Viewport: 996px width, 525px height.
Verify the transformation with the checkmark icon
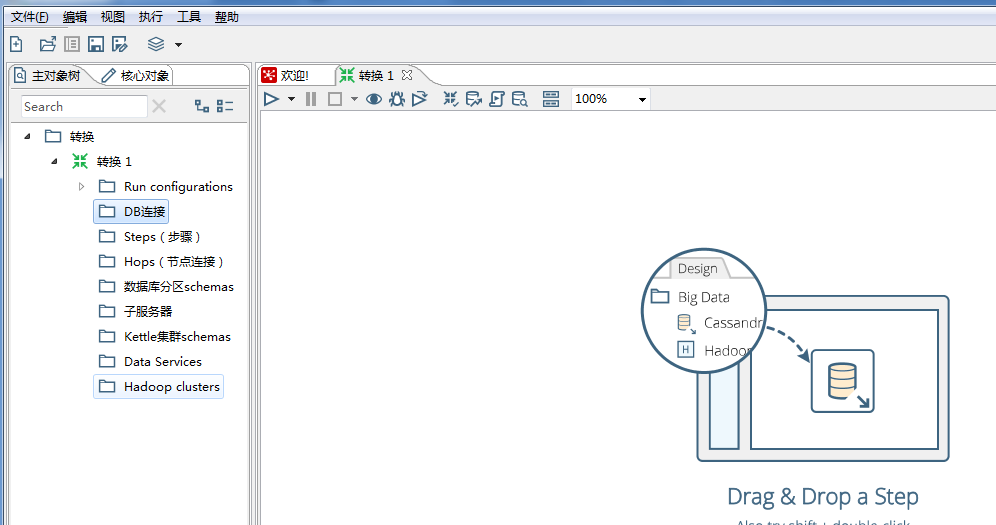(x=451, y=99)
